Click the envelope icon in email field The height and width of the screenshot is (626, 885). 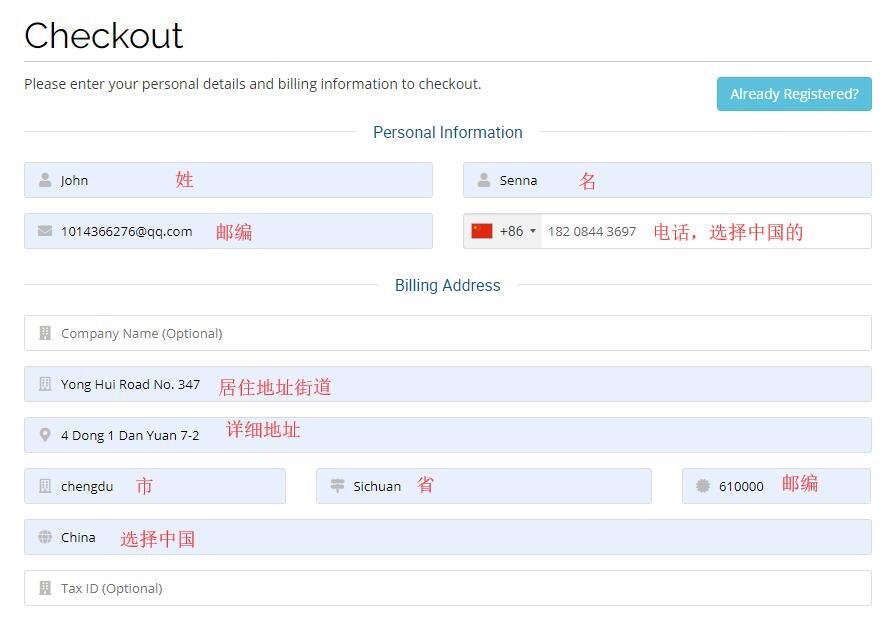tap(45, 231)
